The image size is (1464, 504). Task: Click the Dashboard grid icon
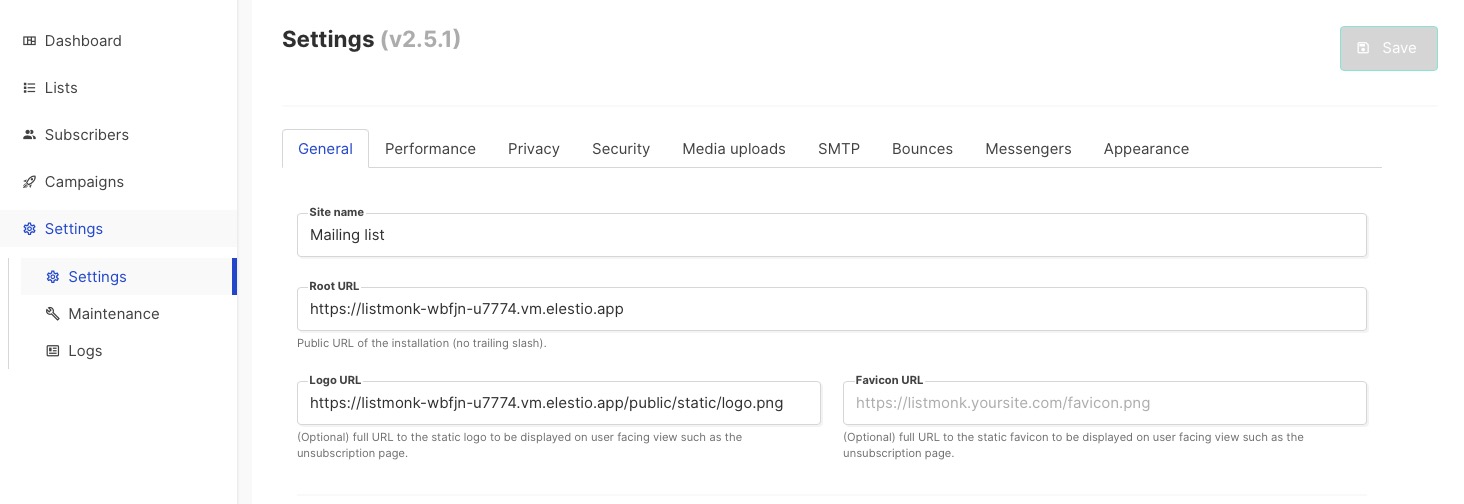[29, 41]
